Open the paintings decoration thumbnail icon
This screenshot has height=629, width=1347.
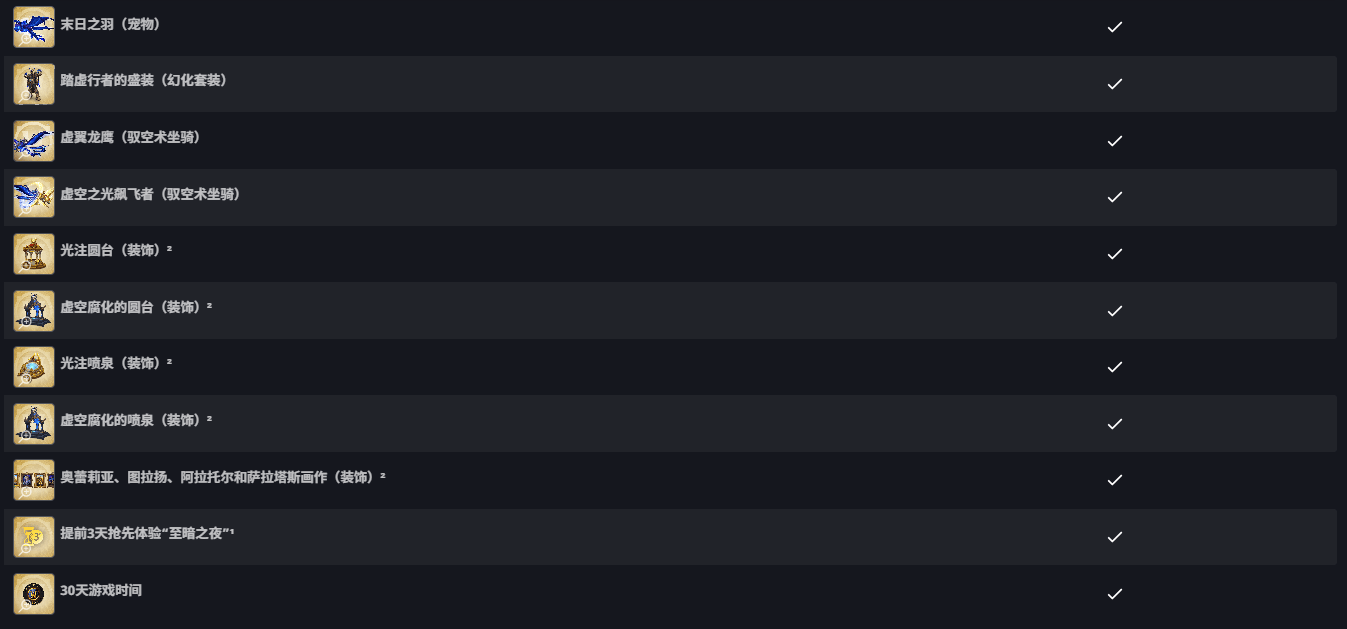click(33, 480)
